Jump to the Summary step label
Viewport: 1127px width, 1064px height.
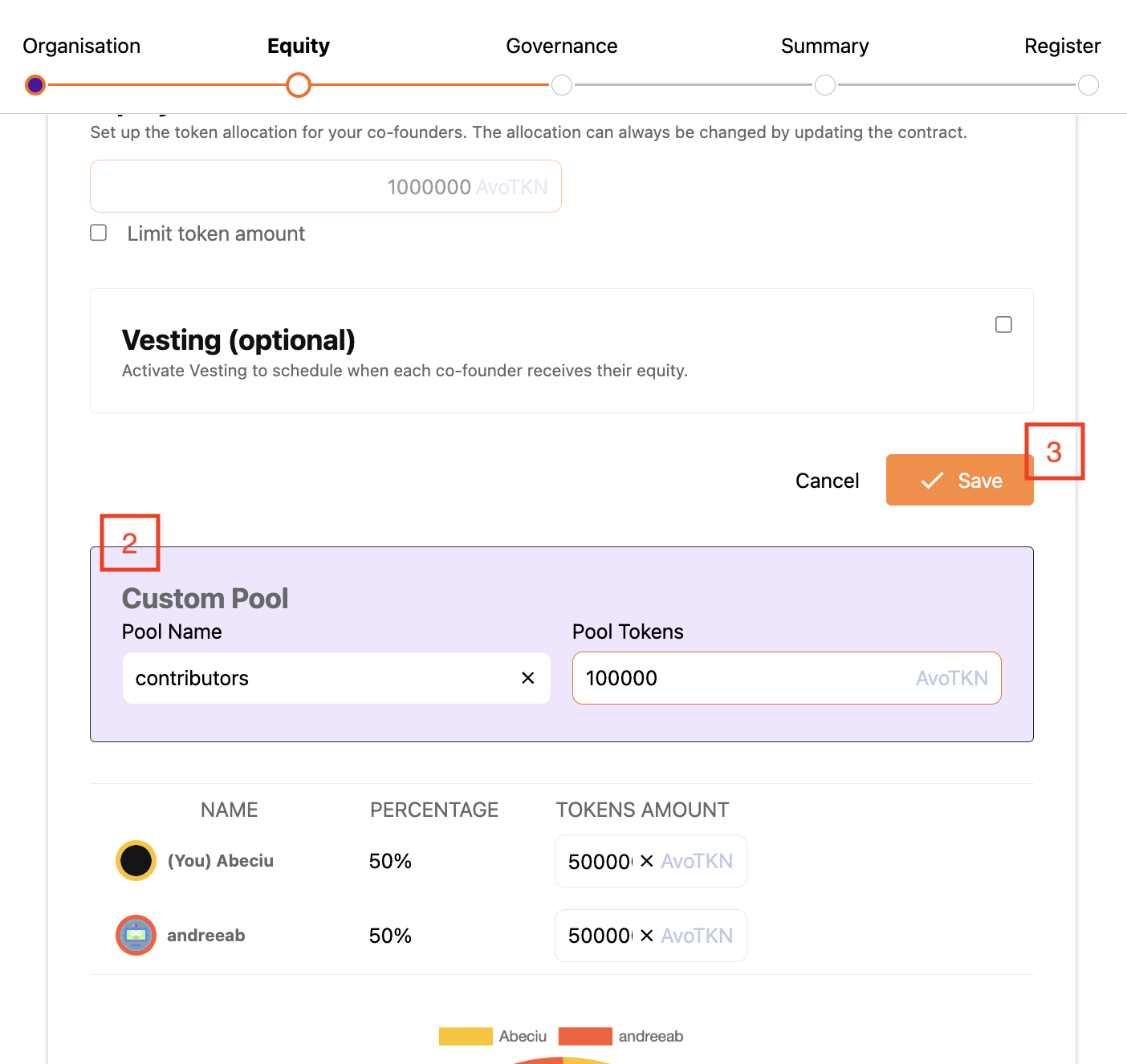click(x=825, y=46)
